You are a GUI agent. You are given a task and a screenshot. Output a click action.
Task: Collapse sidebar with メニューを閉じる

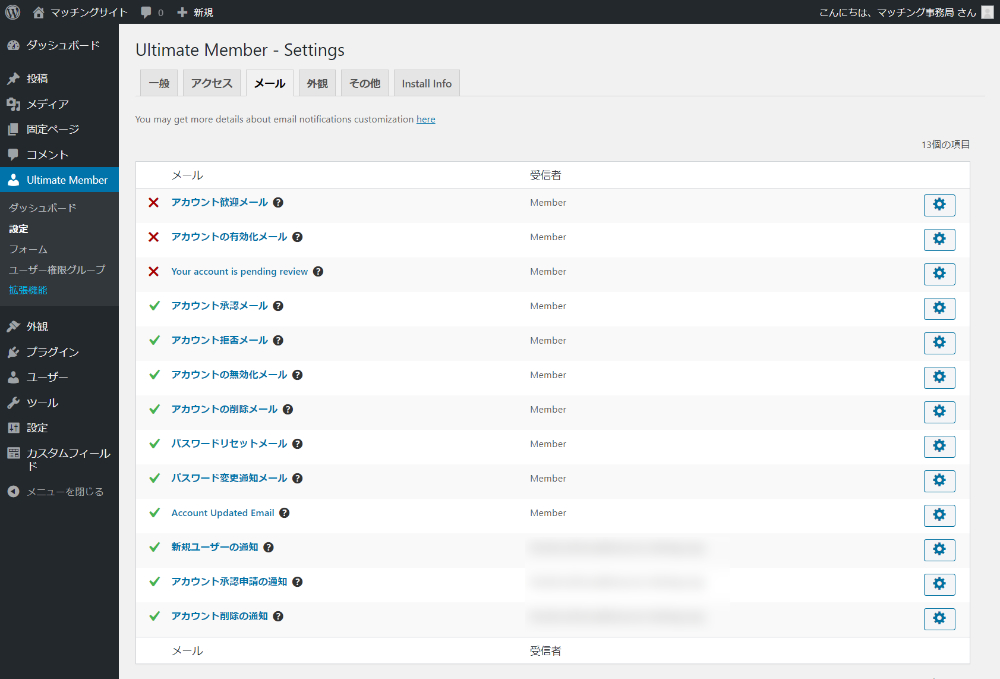coord(59,492)
